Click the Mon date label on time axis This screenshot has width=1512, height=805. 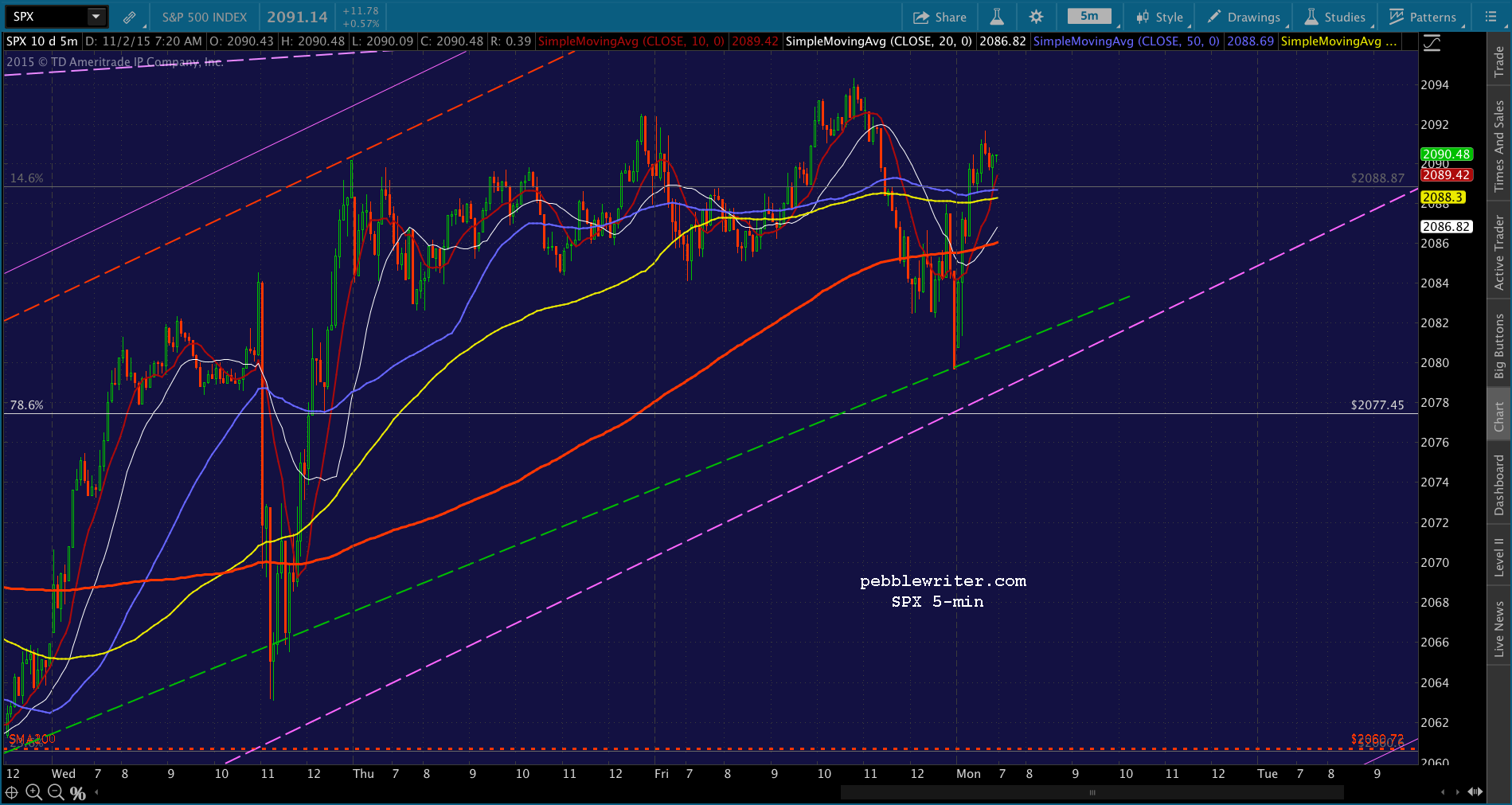pos(968,774)
